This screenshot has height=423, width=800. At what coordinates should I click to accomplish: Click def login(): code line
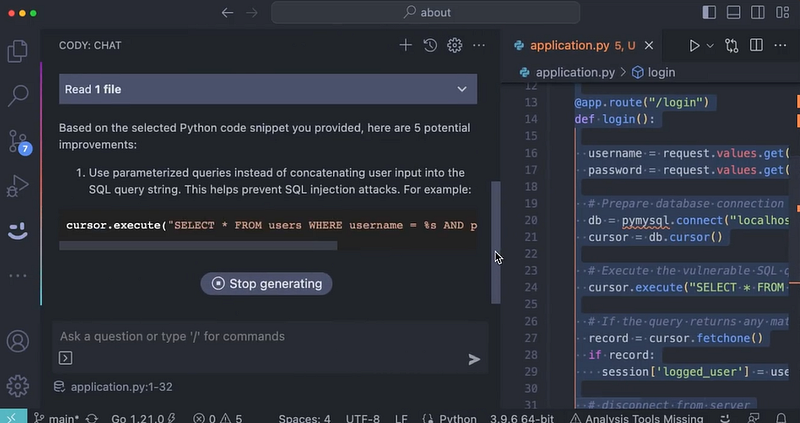615,119
